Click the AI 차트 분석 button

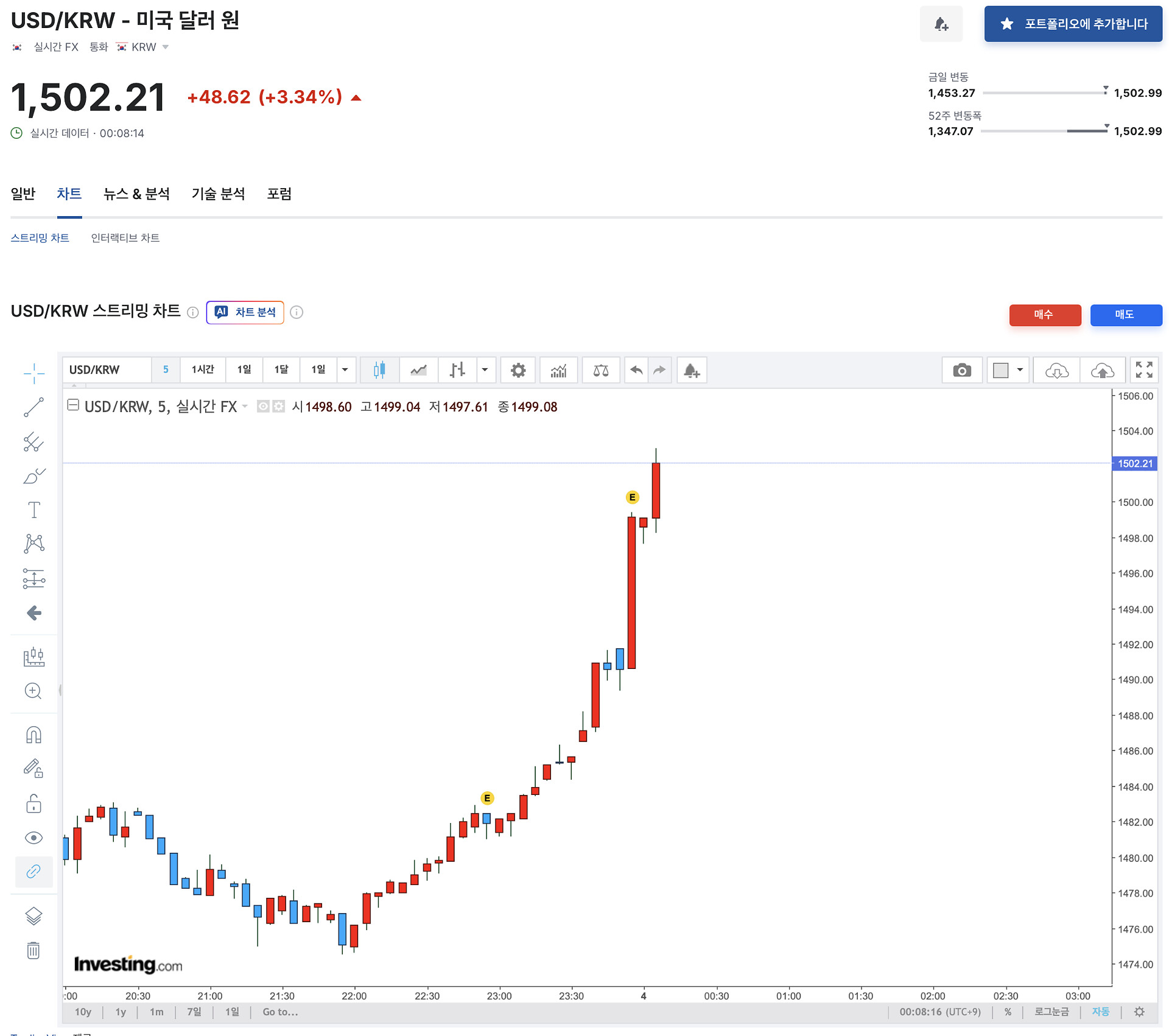[245, 312]
